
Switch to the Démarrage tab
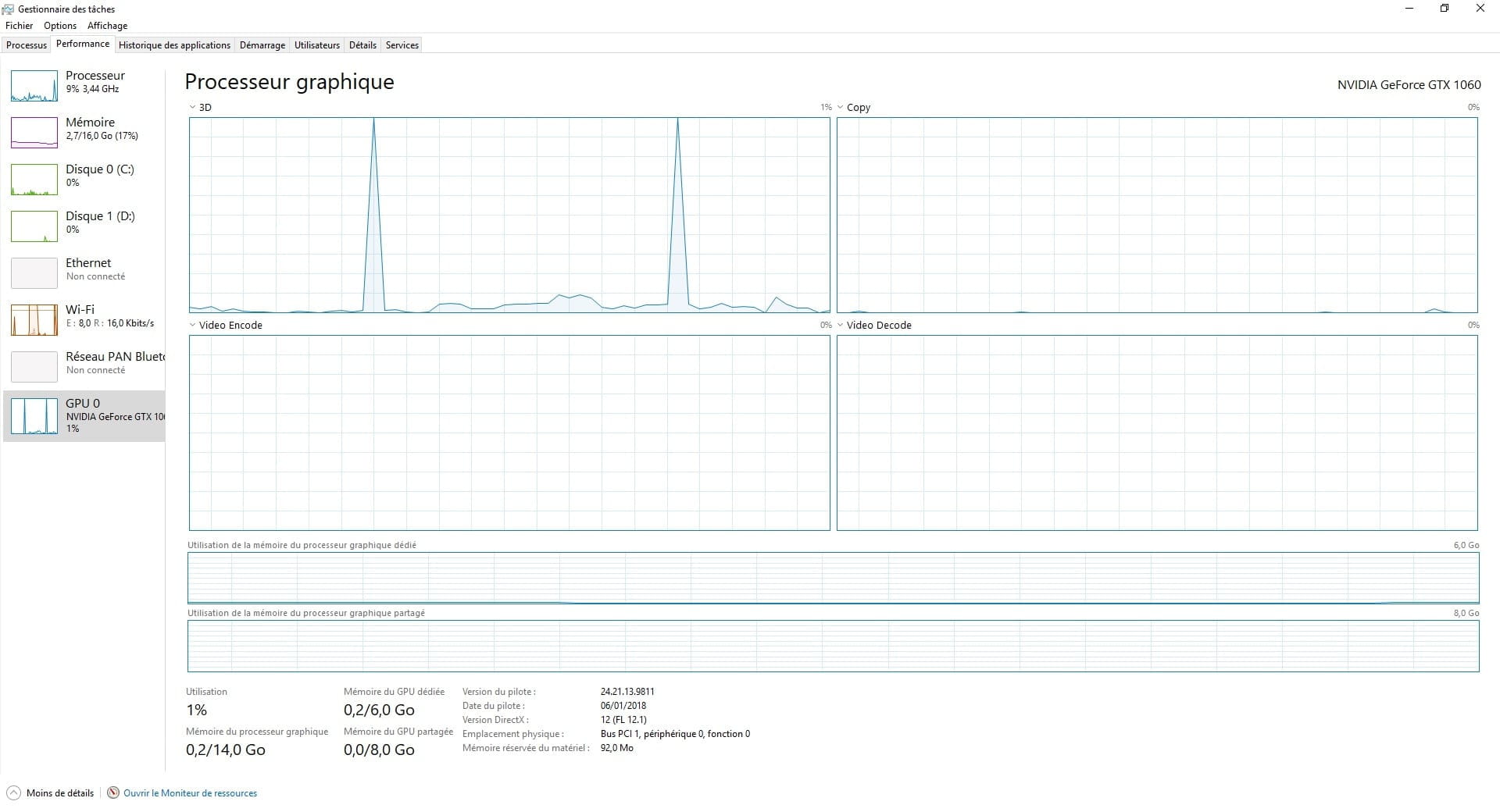[262, 45]
